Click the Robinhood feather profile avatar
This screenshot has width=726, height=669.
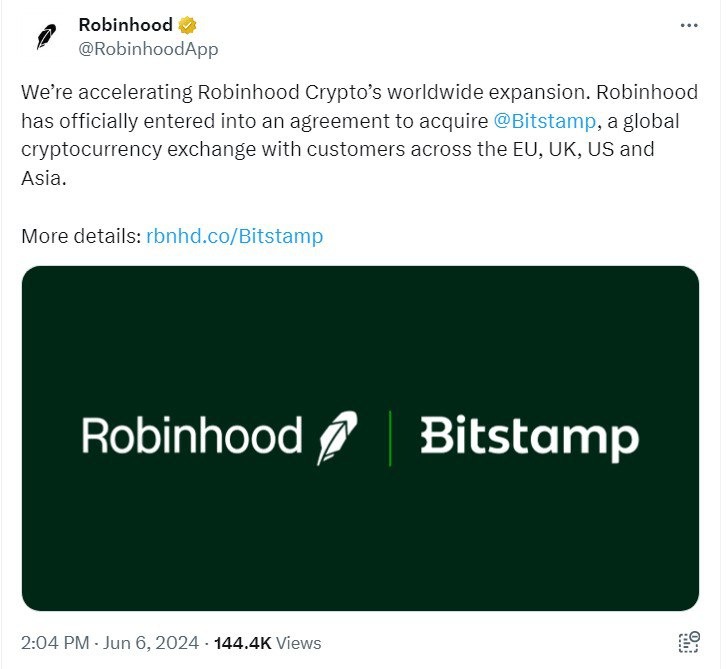pyautogui.click(x=47, y=36)
